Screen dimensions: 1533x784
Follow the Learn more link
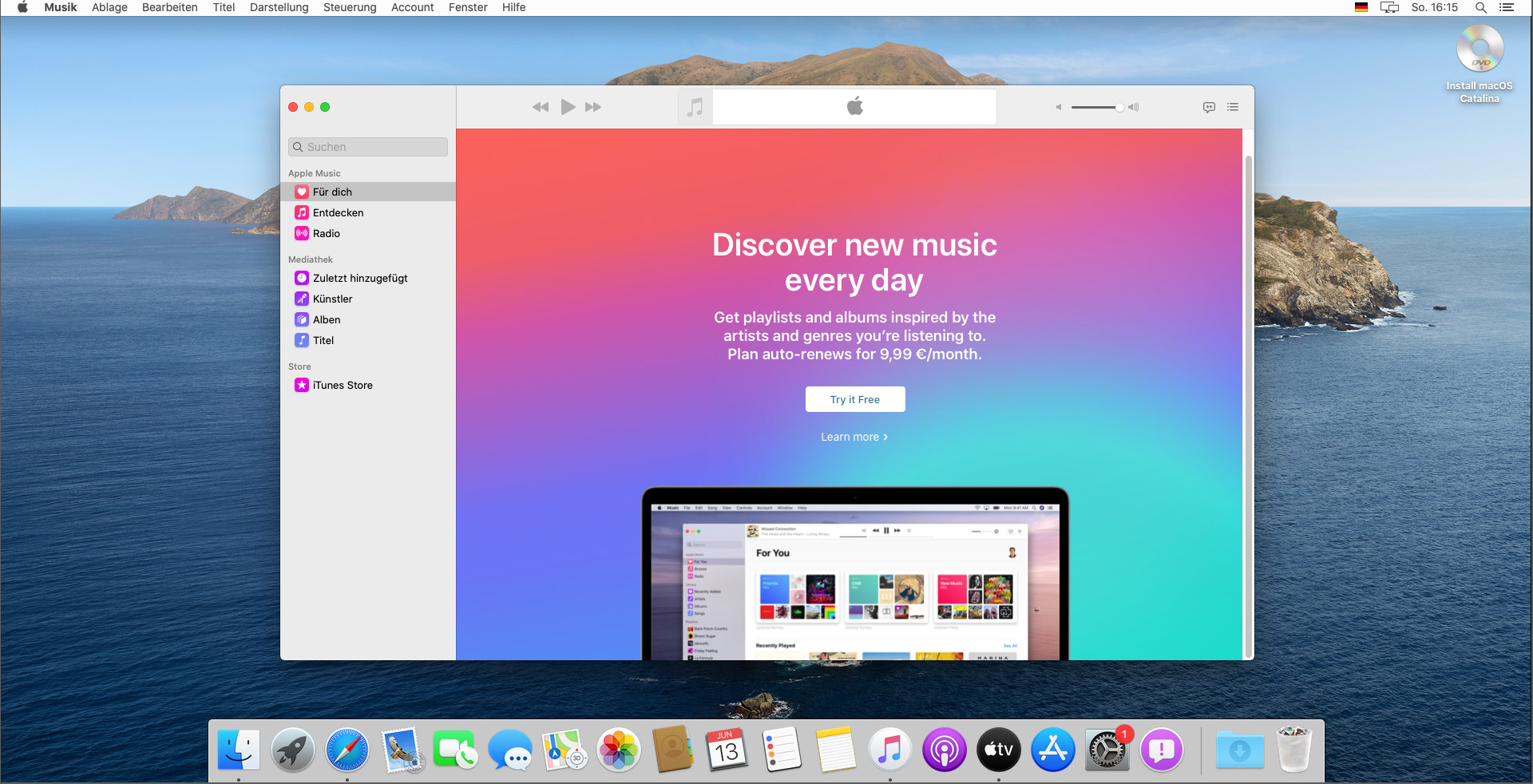854,437
